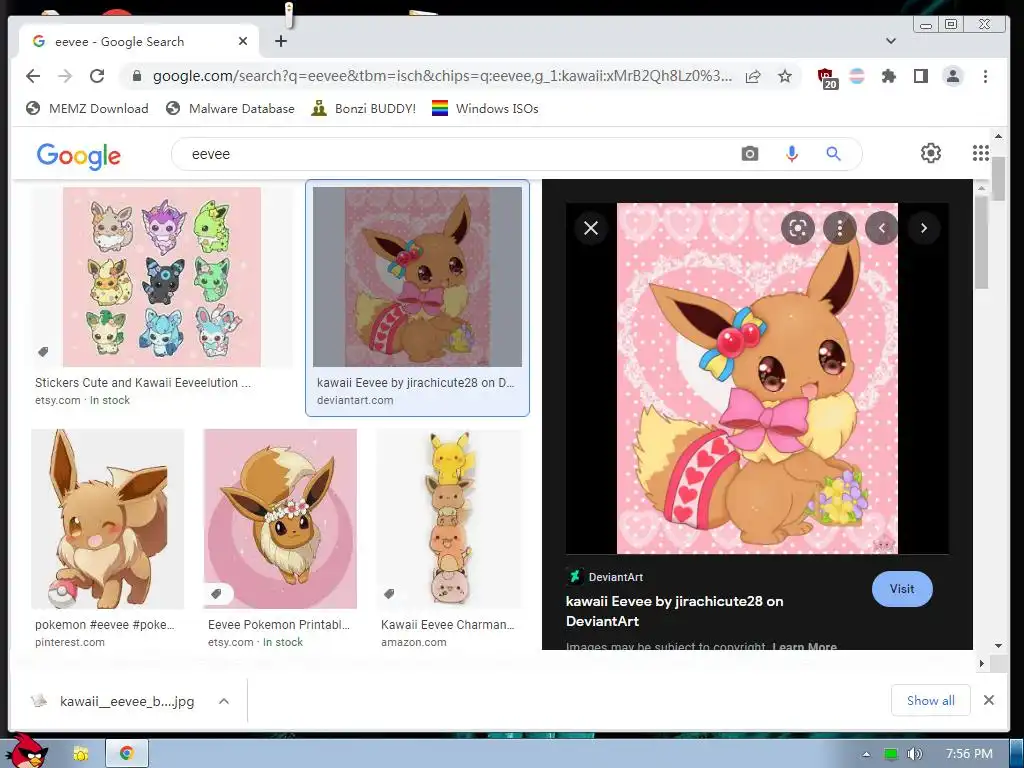
Task: Open preview panel's three-dot options
Action: tap(840, 228)
